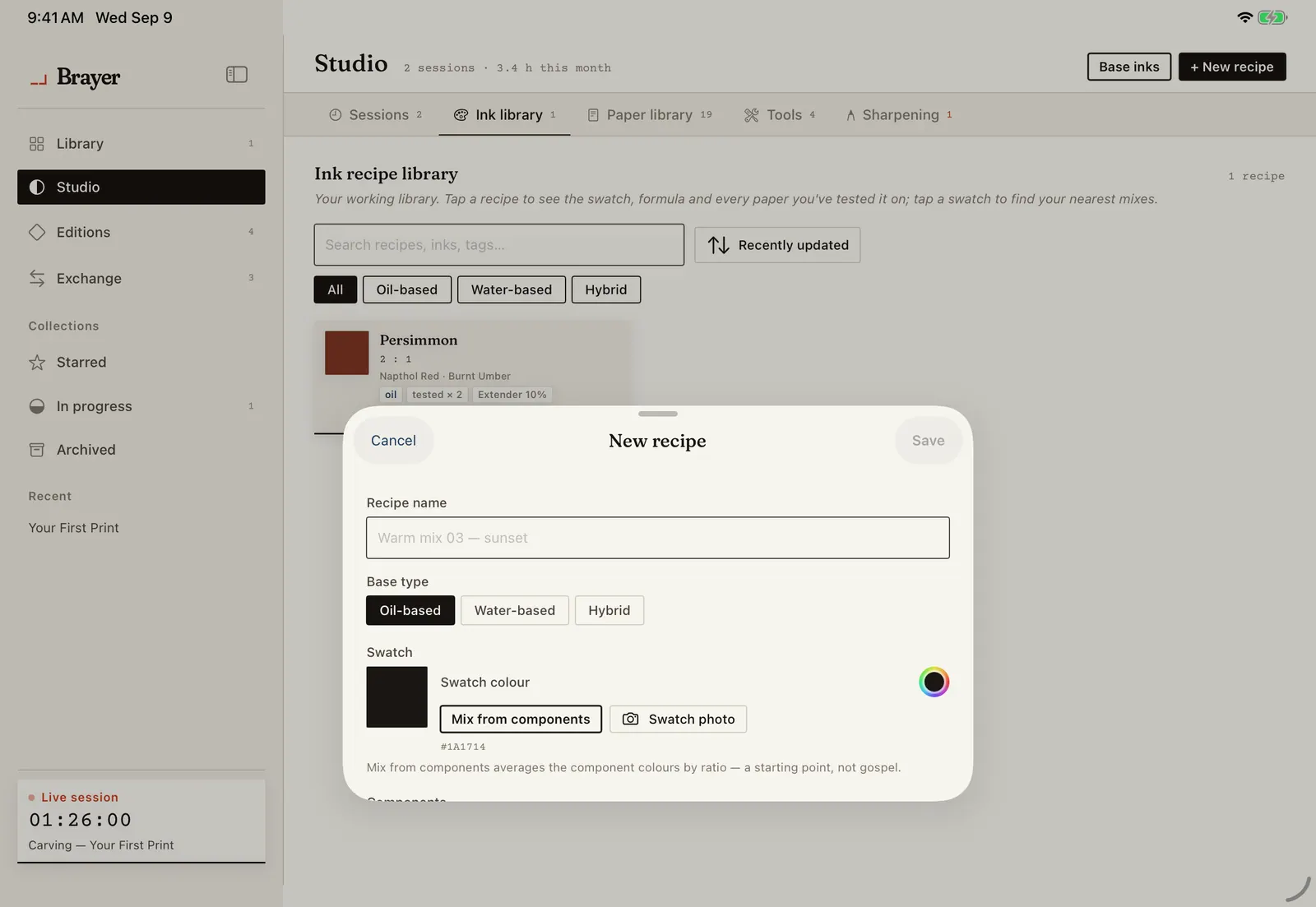Select Water-based base type in dialog
This screenshot has height=907, width=1316.
pyautogui.click(x=515, y=611)
